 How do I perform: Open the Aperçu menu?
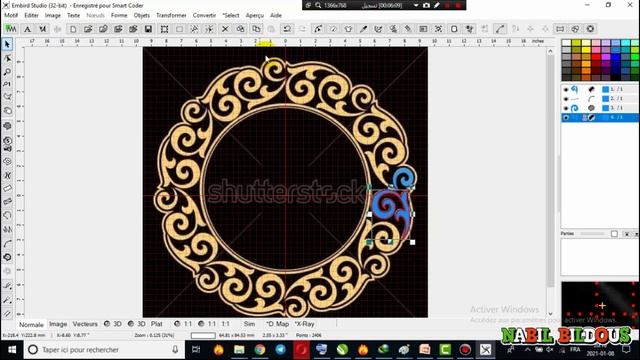[255, 15]
